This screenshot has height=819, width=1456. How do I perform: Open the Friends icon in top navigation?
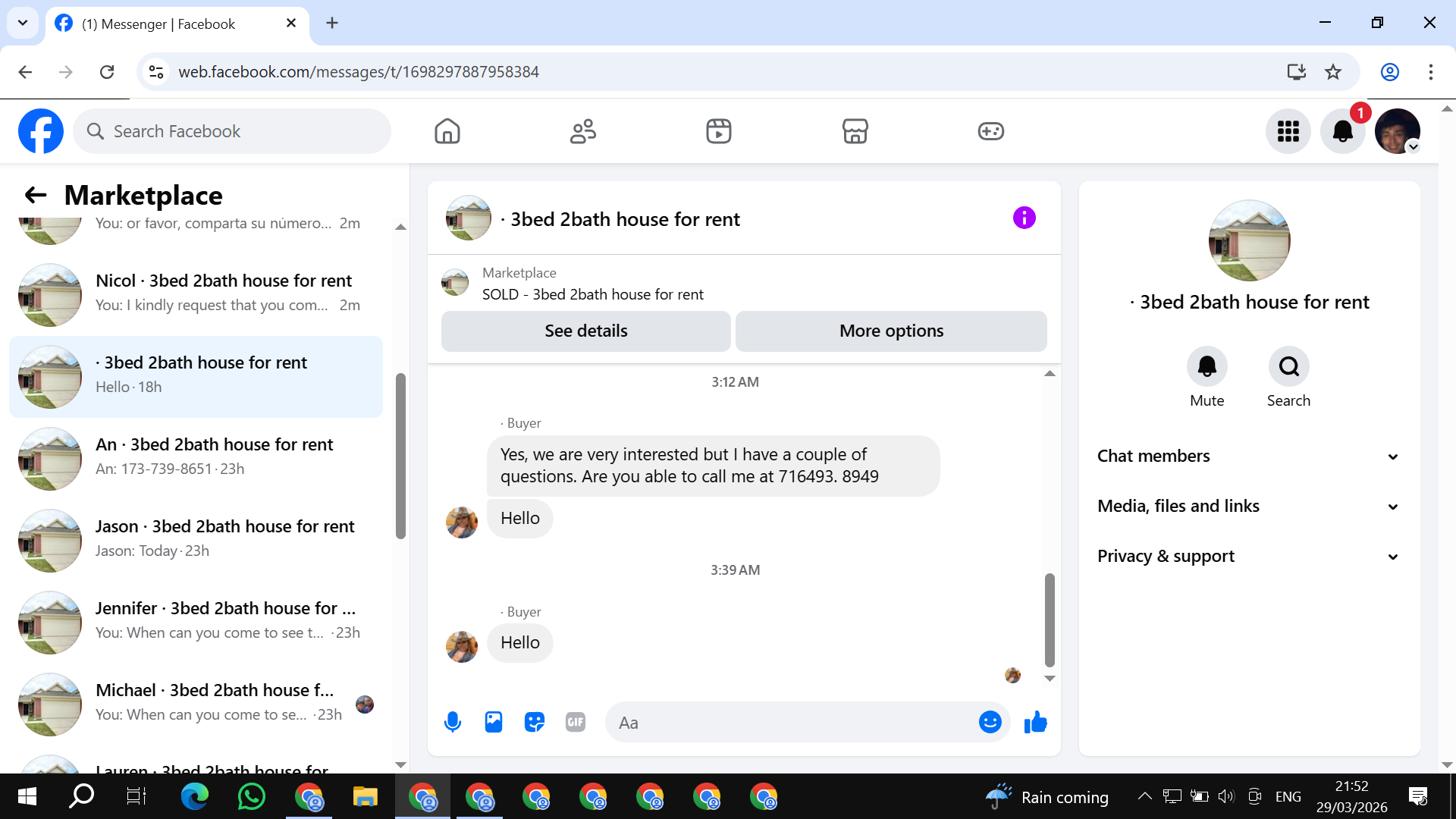click(583, 131)
